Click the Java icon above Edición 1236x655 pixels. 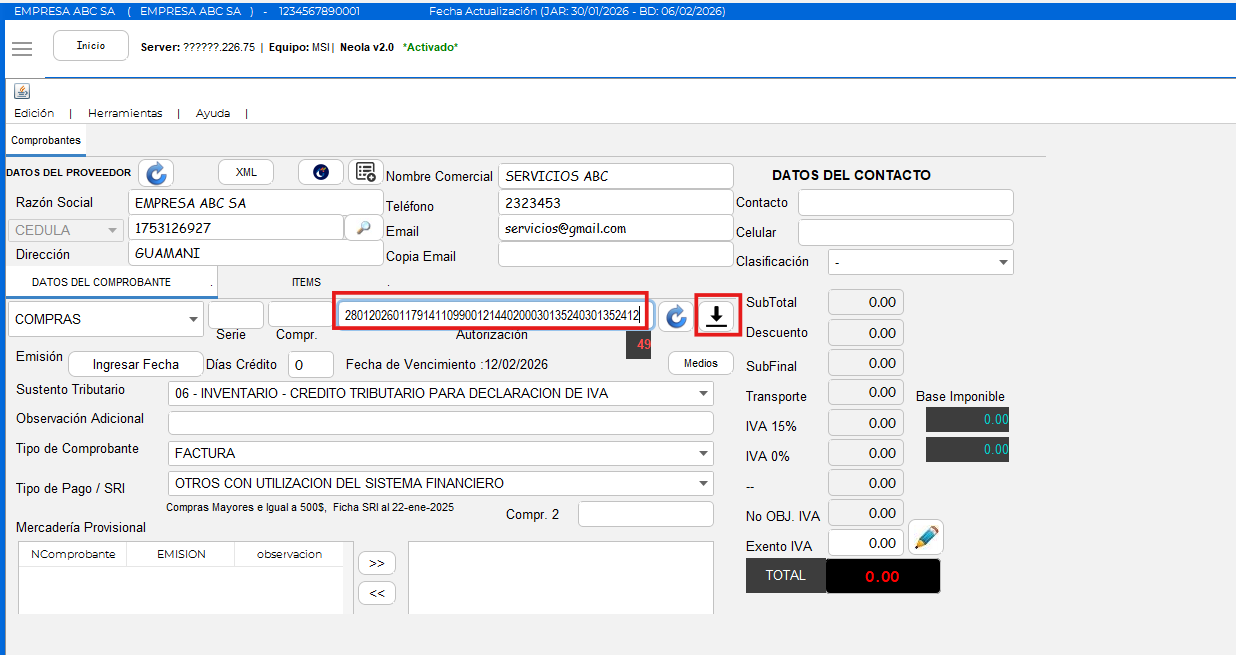coord(22,91)
